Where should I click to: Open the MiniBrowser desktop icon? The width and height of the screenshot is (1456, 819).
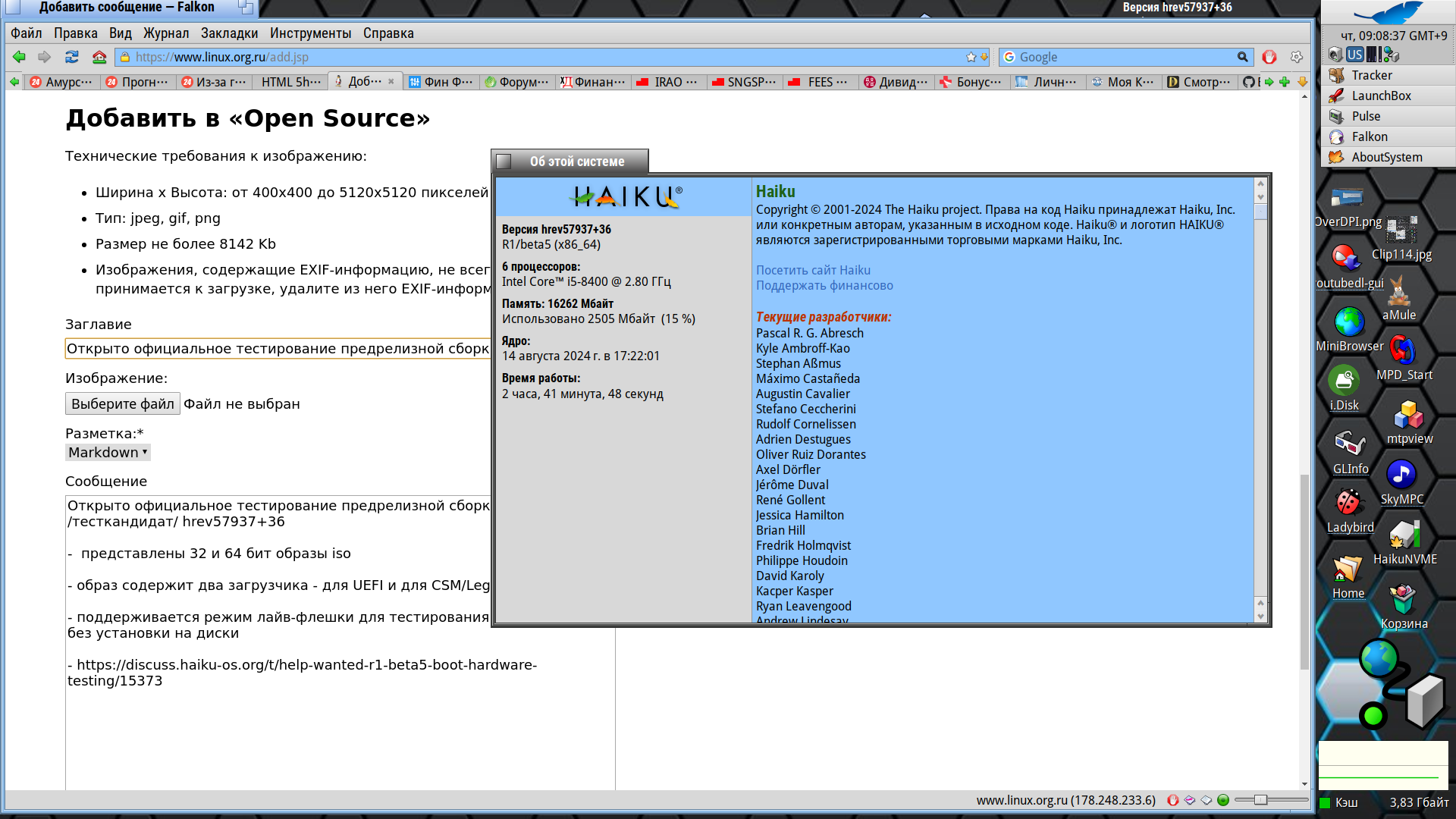click(1350, 330)
